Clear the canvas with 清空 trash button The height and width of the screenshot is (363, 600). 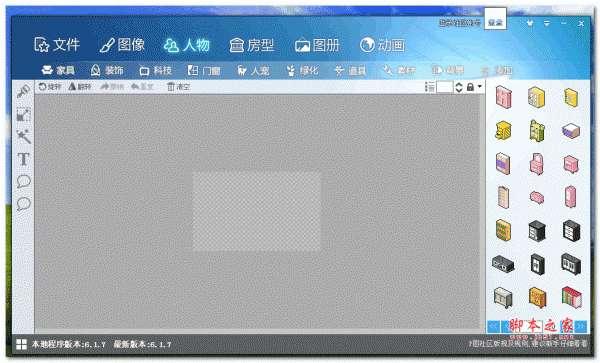(x=178, y=87)
